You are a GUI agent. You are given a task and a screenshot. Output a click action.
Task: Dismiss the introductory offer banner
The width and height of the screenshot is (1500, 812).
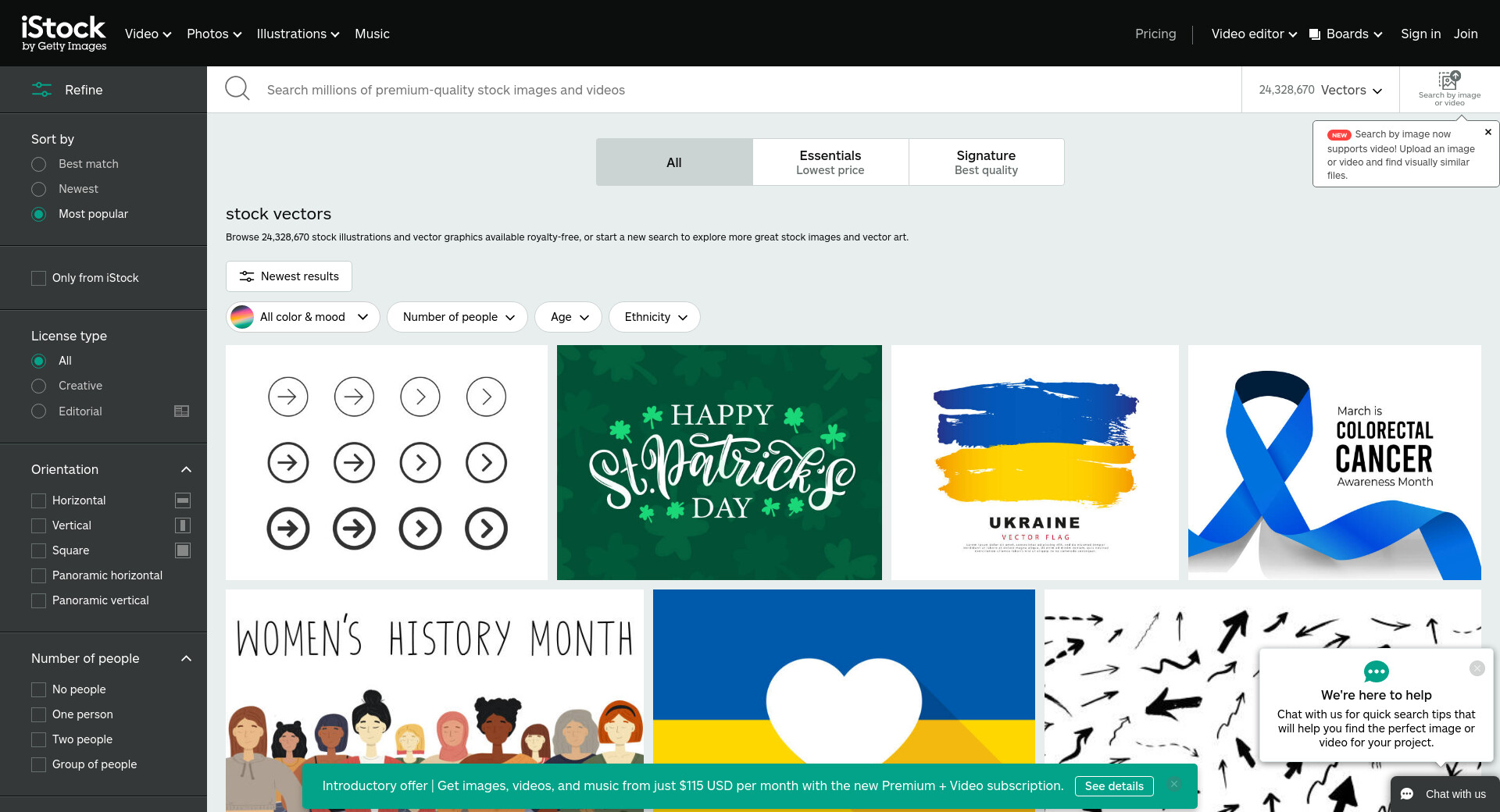1173,785
